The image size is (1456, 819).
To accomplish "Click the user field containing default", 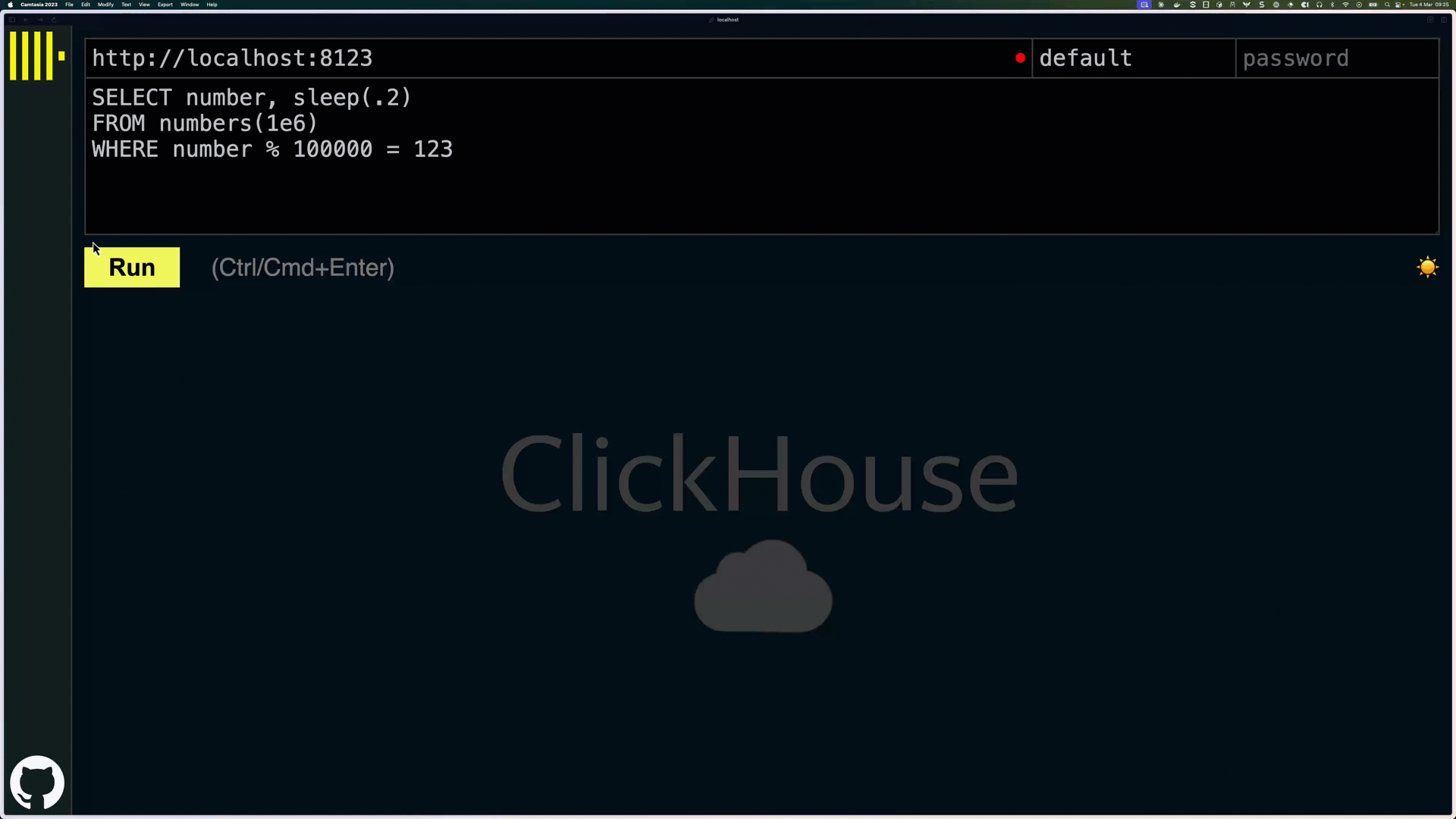I will tap(1134, 58).
